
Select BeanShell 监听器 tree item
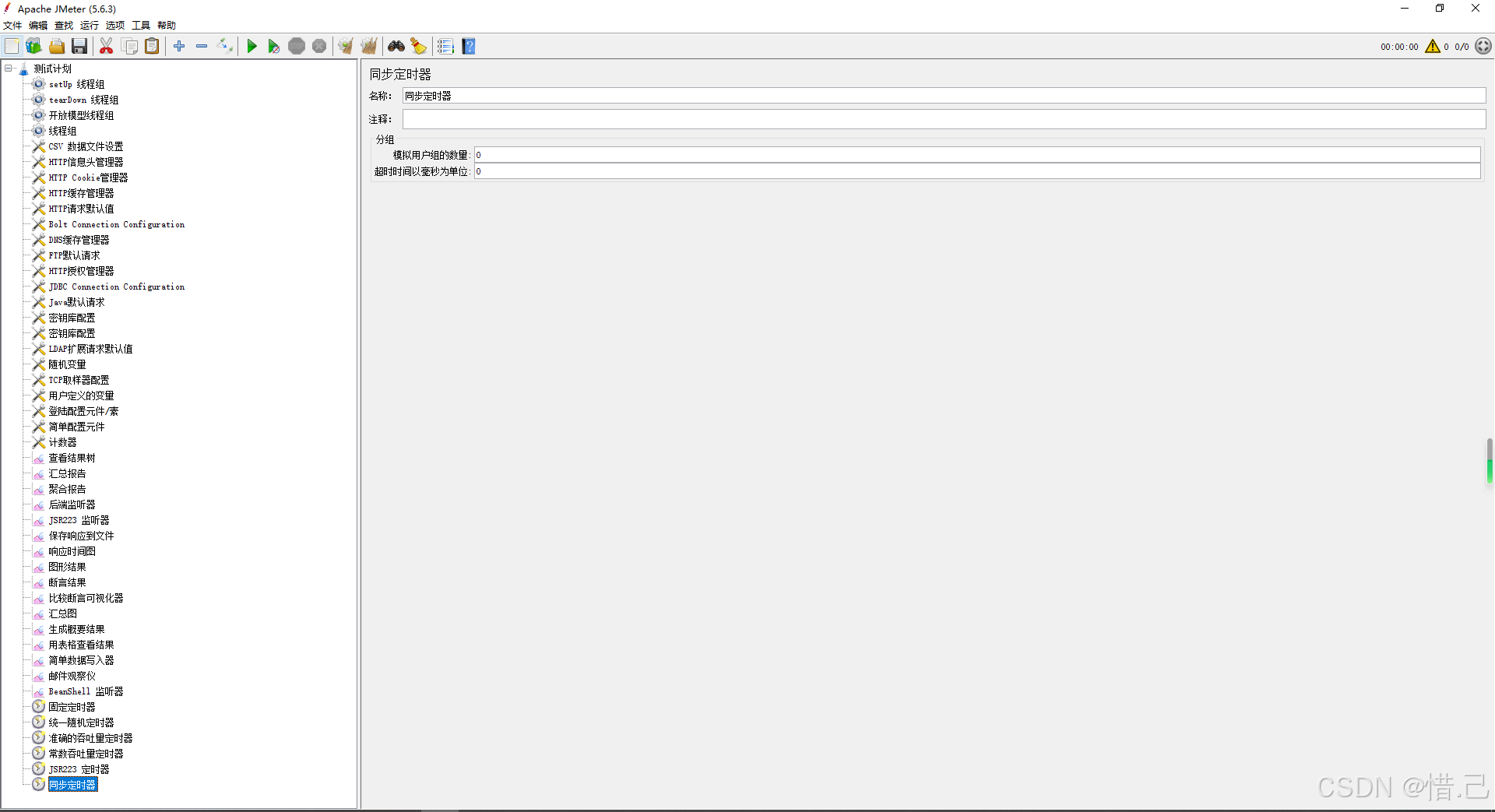(86, 691)
